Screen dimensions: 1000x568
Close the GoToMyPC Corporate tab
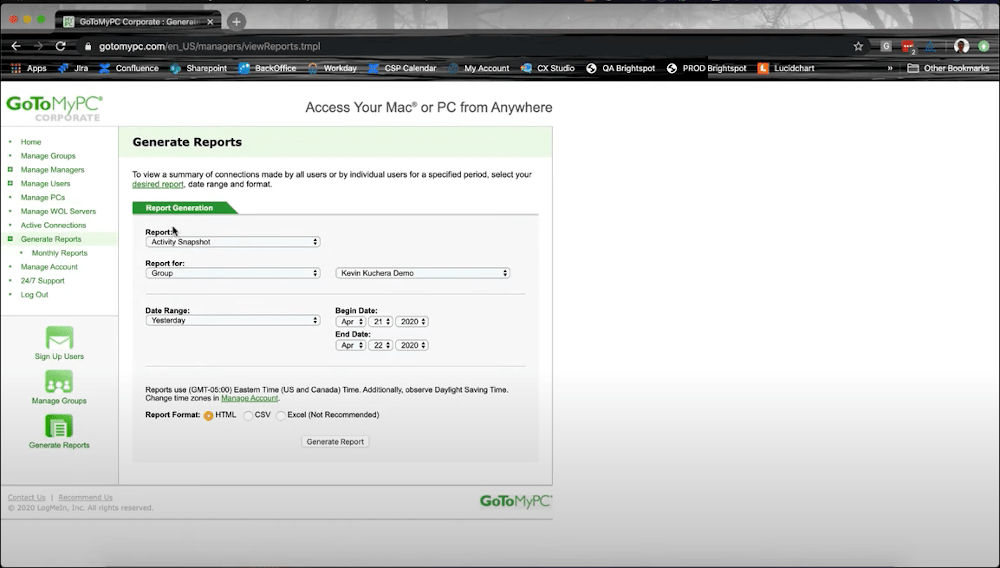[x=210, y=22]
